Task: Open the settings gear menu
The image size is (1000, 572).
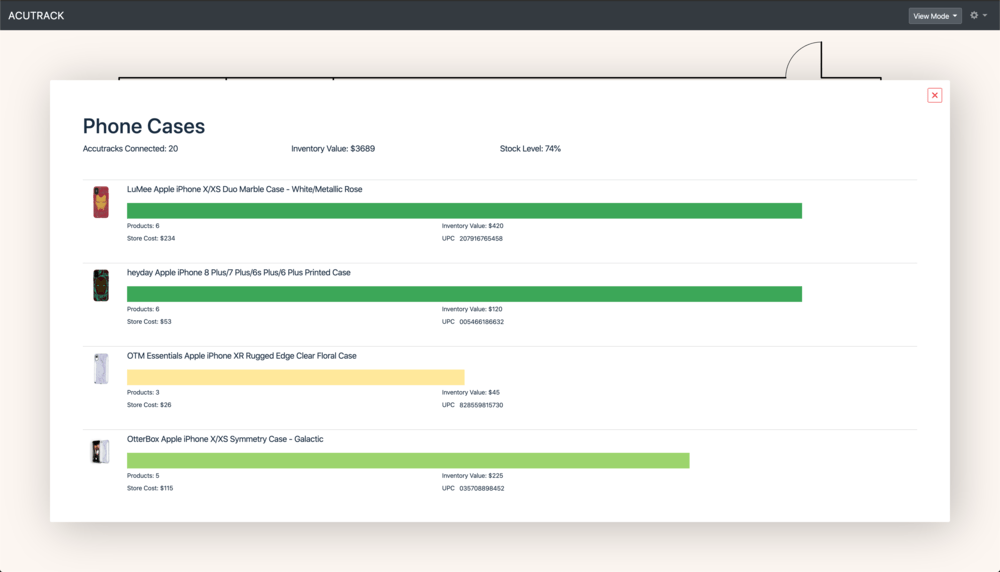Action: click(978, 15)
